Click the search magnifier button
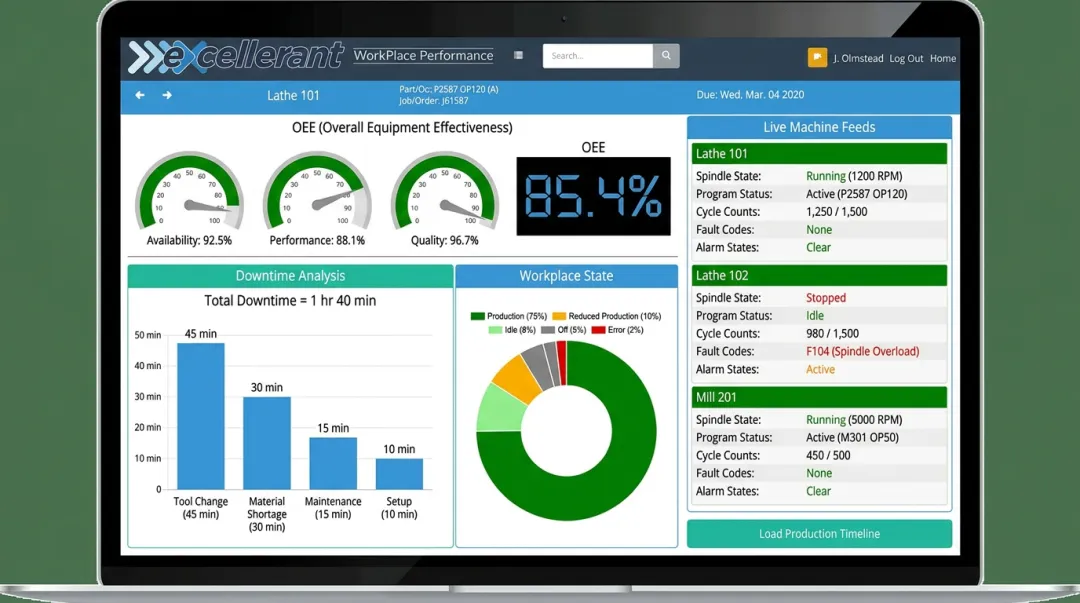Viewport: 1080px width, 603px height. 666,56
